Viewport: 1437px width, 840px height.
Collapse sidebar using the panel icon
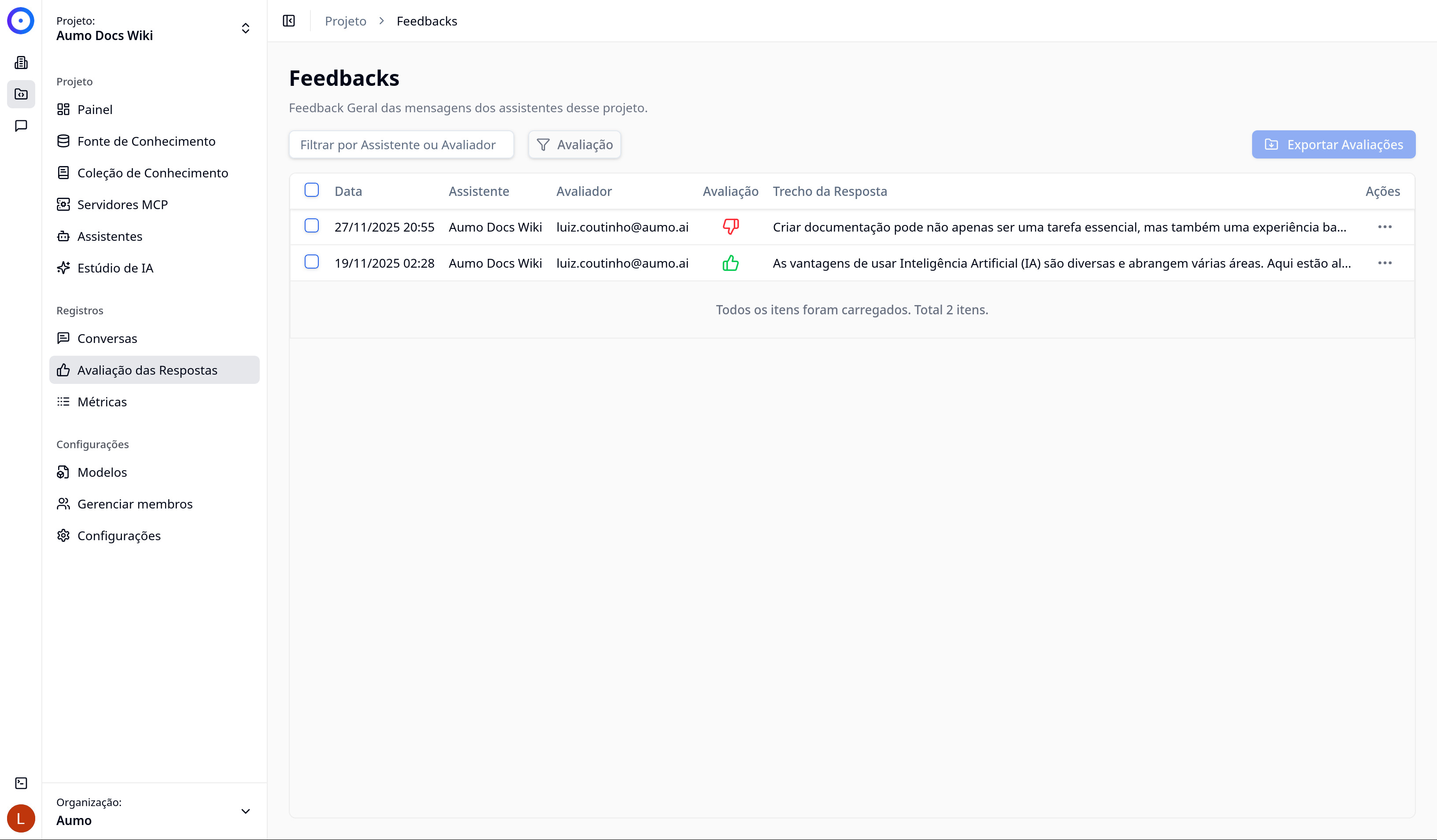pyautogui.click(x=288, y=21)
